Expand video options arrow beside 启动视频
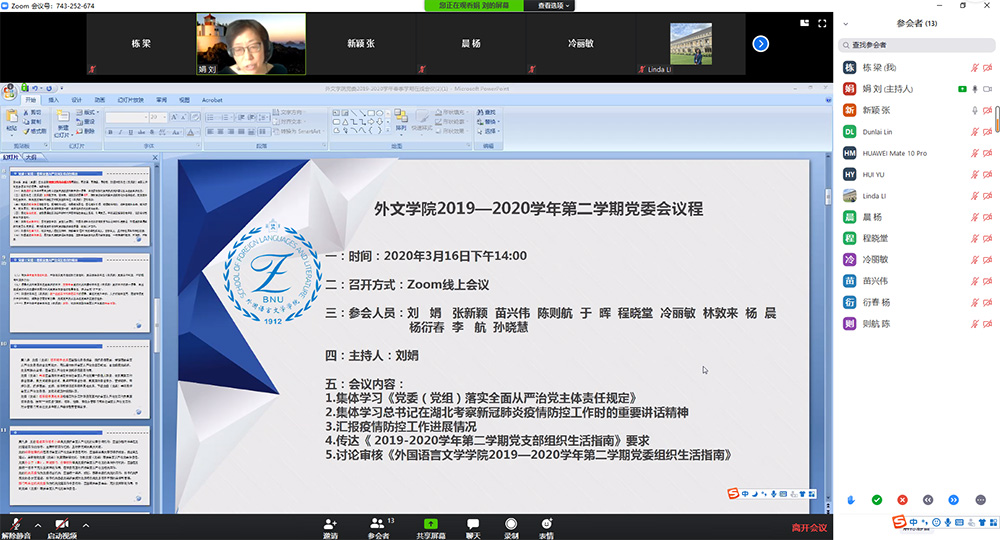This screenshot has height=540, width=1000. pos(86,525)
